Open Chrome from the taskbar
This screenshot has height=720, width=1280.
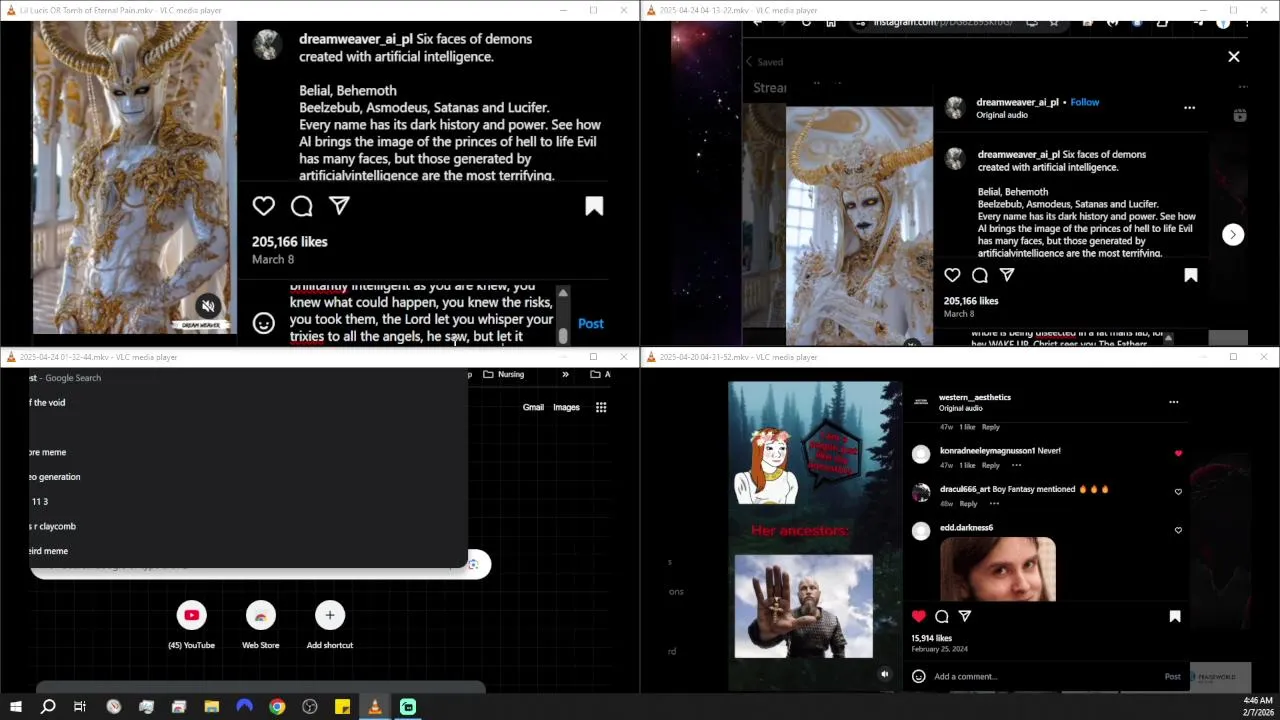tap(277, 707)
